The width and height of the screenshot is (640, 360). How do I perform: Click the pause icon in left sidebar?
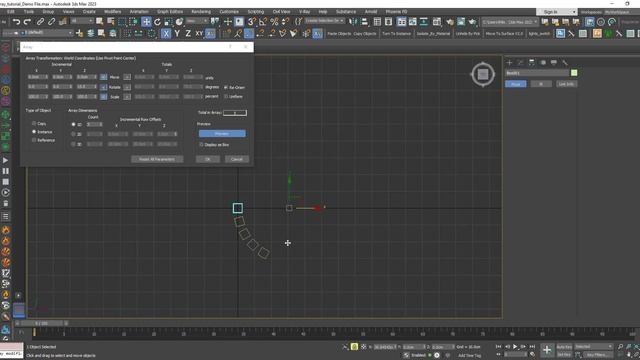click(5, 171)
